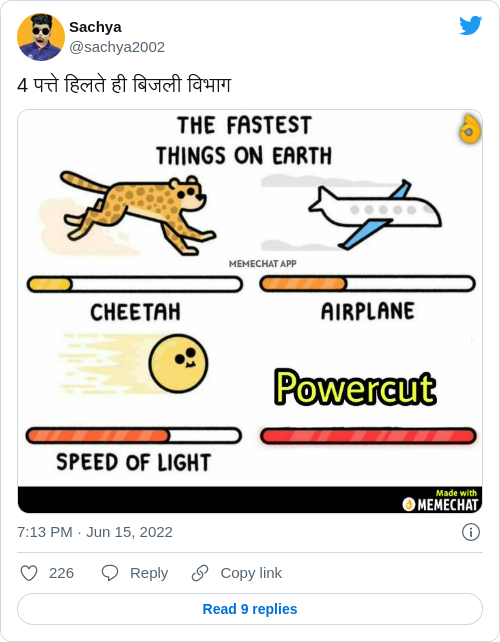Screen dimensions: 500x642
Task: Click the Twitter bird logo
Action: (x=471, y=26)
